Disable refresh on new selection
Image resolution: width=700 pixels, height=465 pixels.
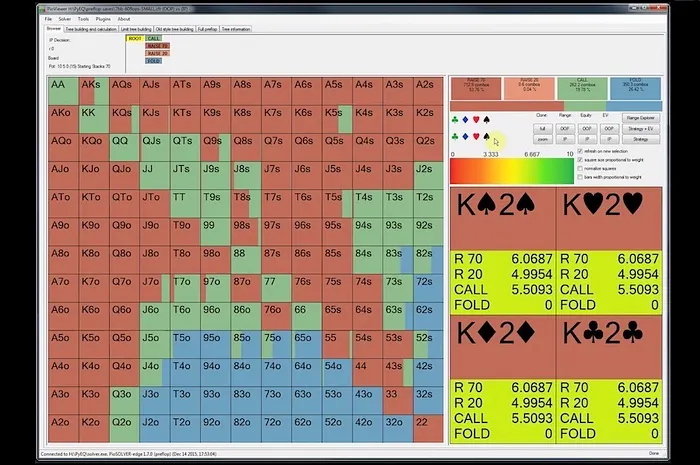click(x=581, y=150)
